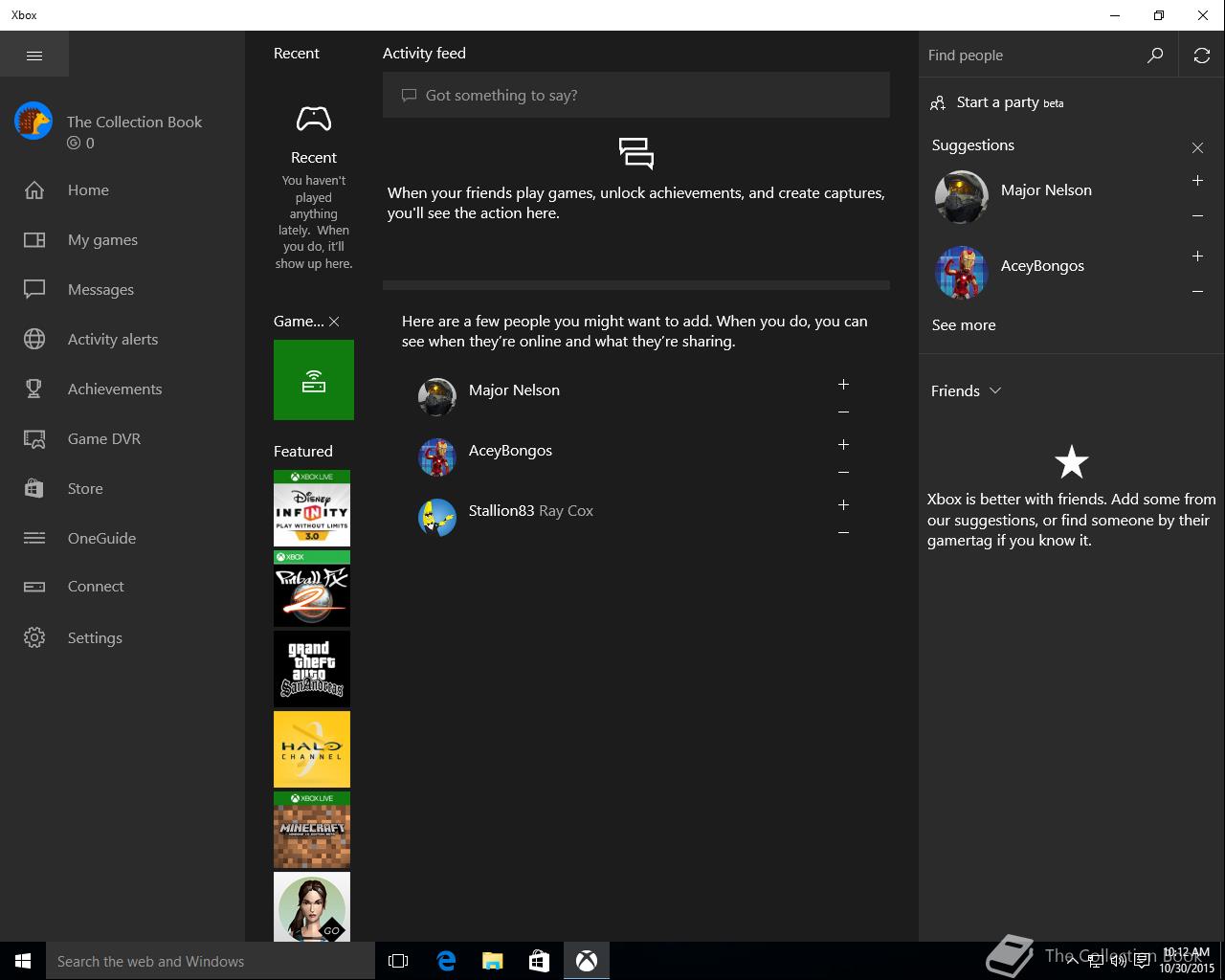The height and width of the screenshot is (980, 1225).
Task: Refresh the friends panel
Action: point(1202,56)
